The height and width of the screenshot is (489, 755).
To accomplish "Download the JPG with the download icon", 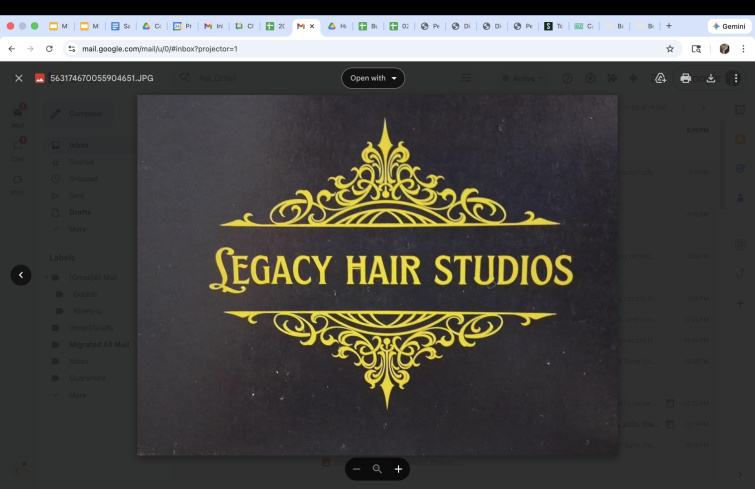I will click(711, 78).
